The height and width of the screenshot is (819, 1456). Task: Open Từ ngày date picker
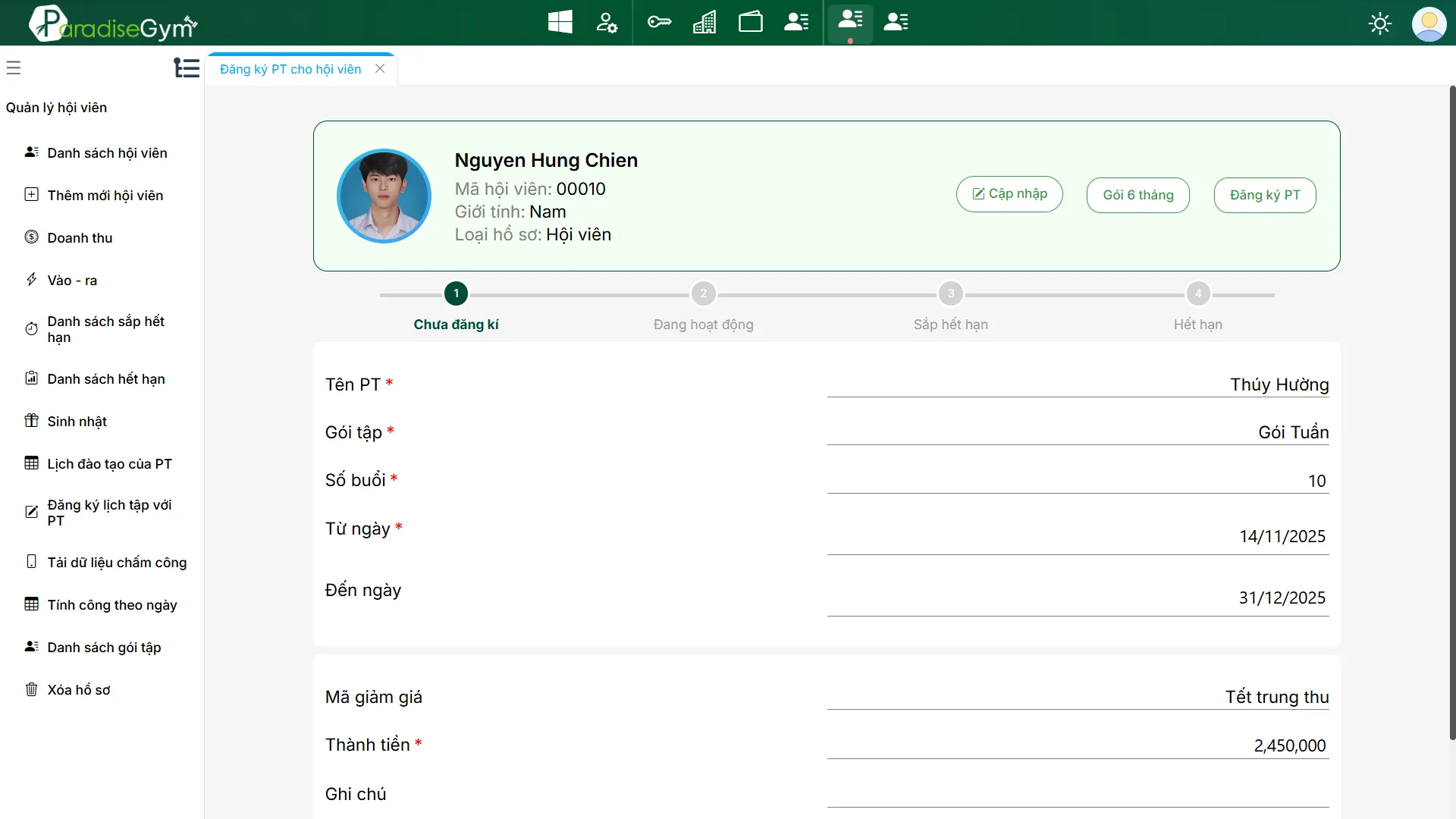click(x=1078, y=536)
